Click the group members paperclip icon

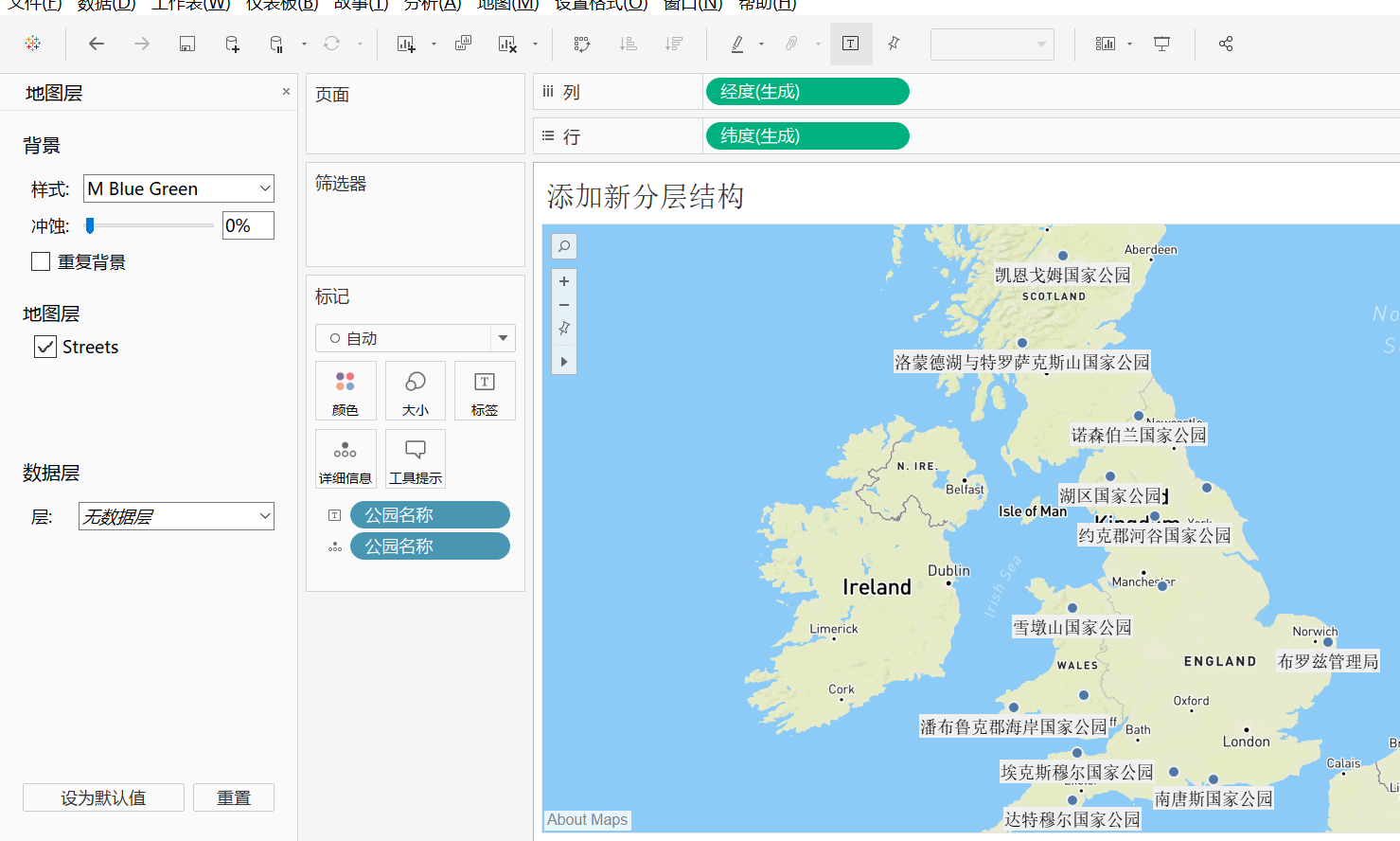[791, 44]
